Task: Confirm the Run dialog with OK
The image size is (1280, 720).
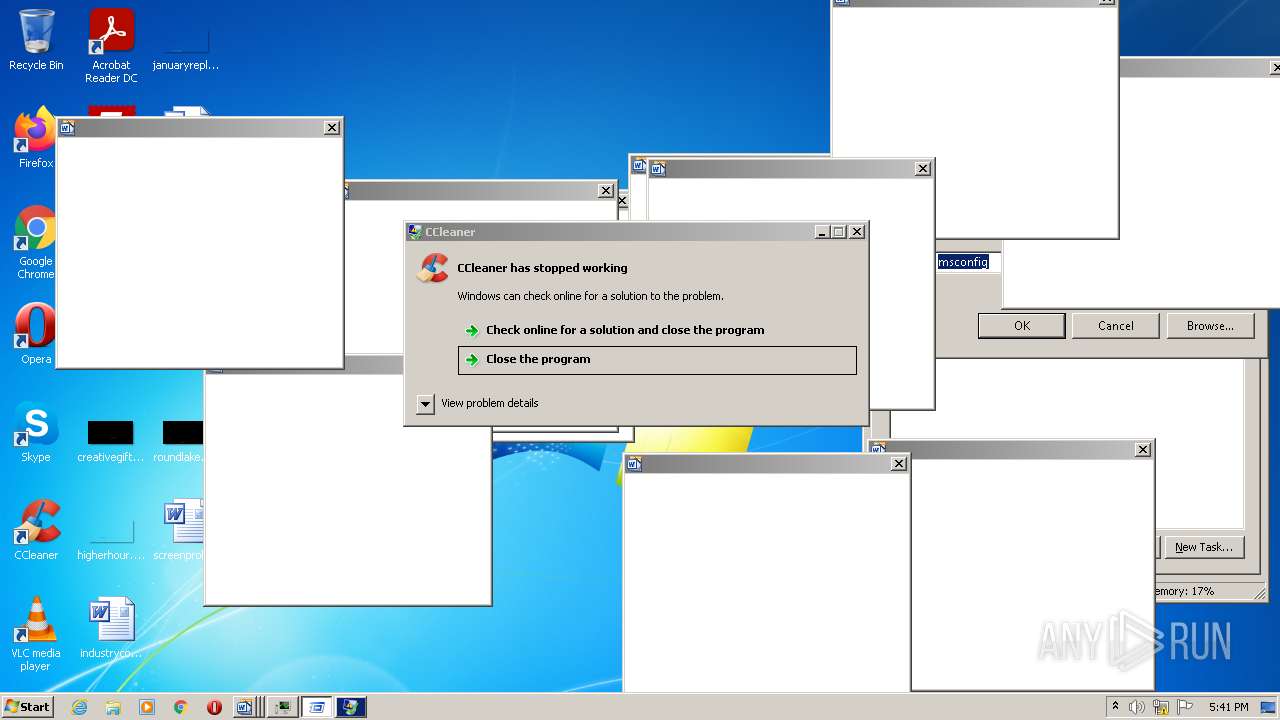Action: pyautogui.click(x=1021, y=325)
